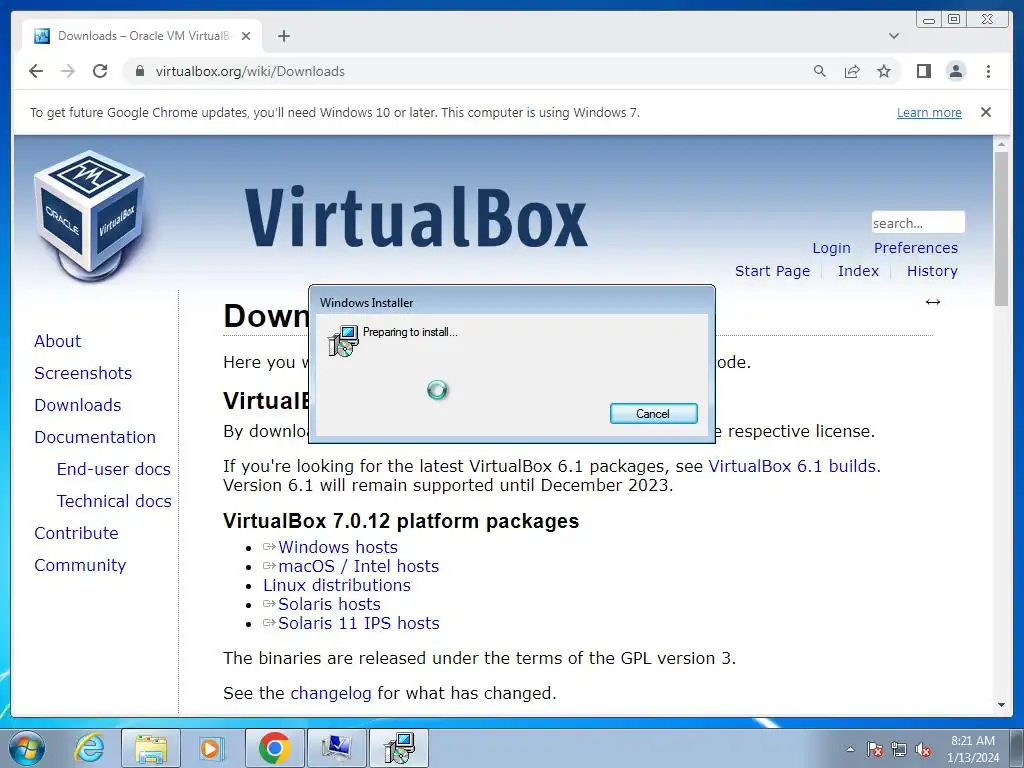Image resolution: width=1024 pixels, height=768 pixels.
Task: Open Documentation in the sidebar
Action: pyautogui.click(x=95, y=437)
